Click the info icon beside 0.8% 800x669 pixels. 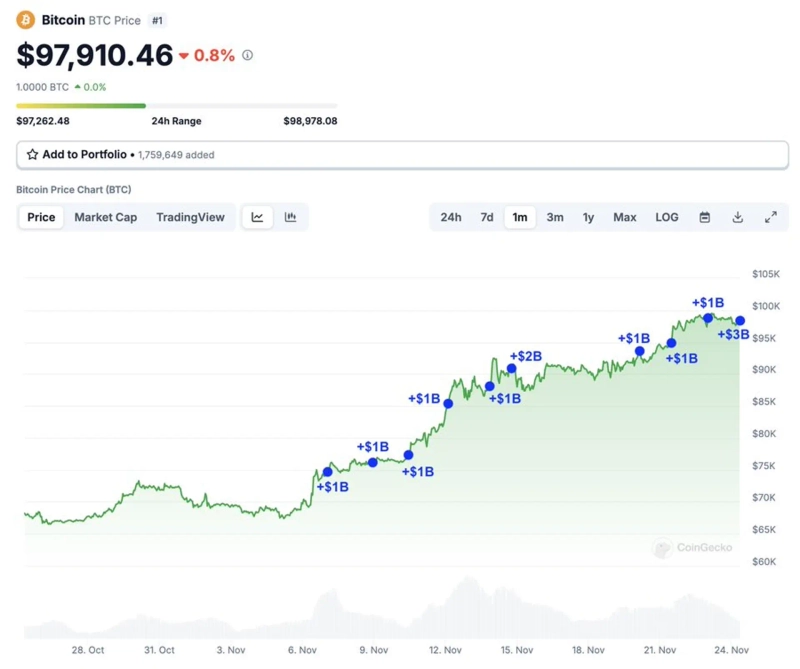pos(248,56)
